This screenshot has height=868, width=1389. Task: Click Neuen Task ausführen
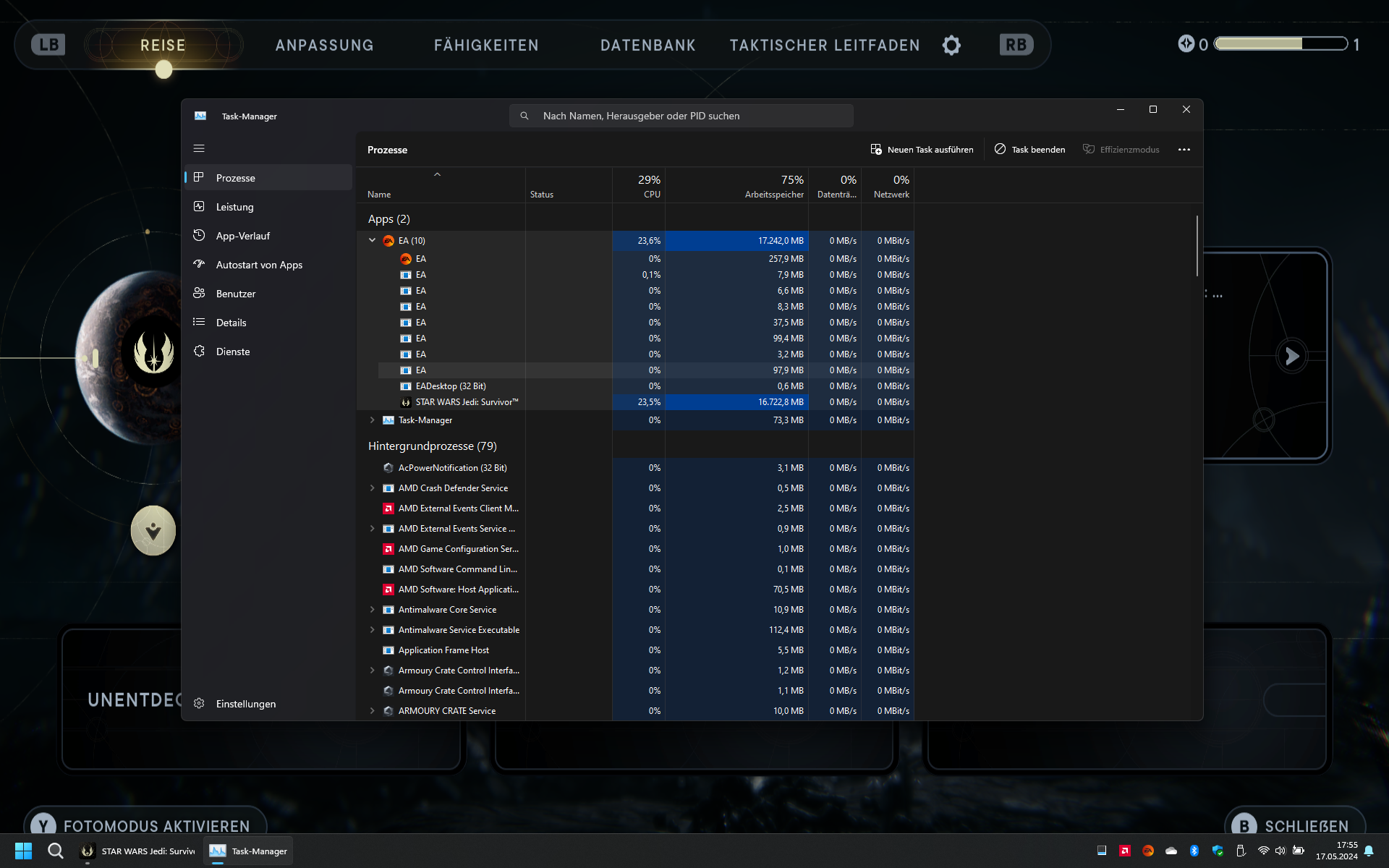(x=922, y=149)
